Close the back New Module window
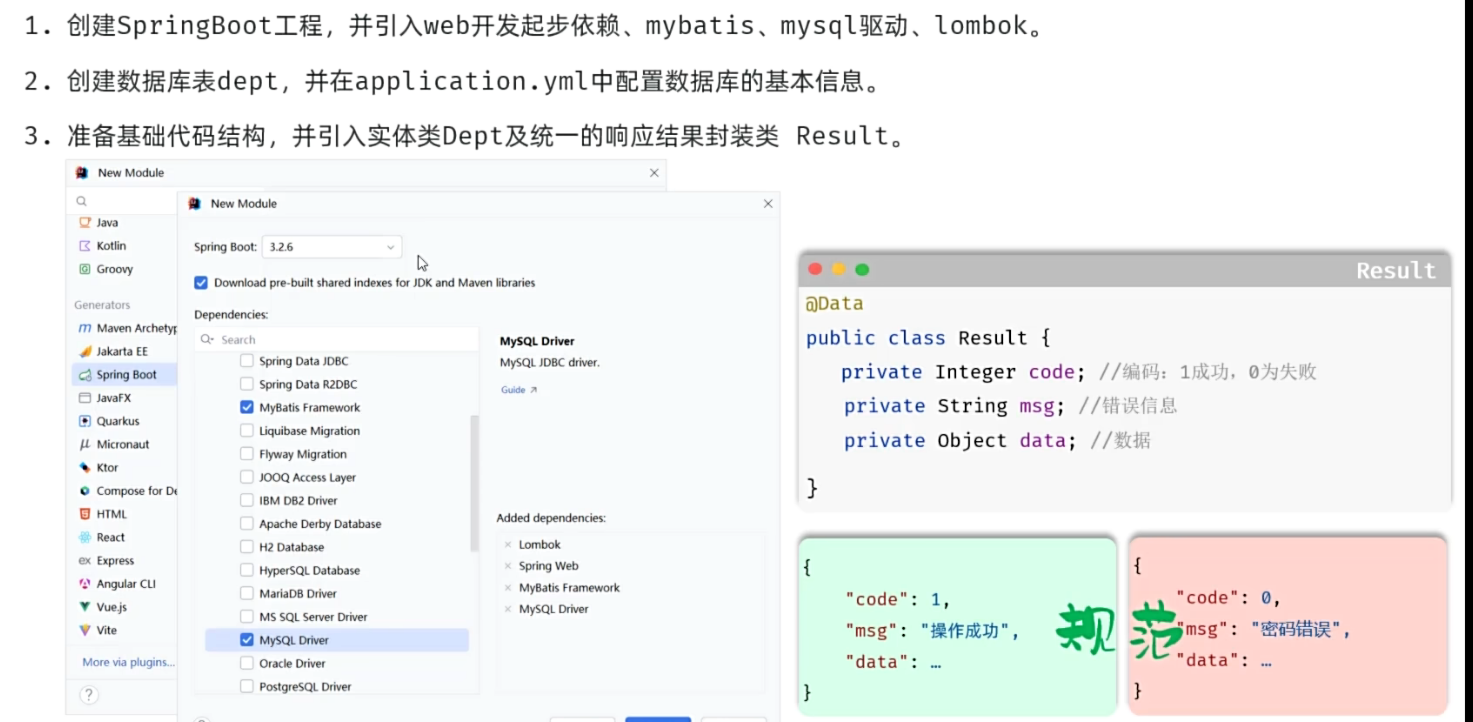Screen dimensions: 1473x722 pos(654,173)
